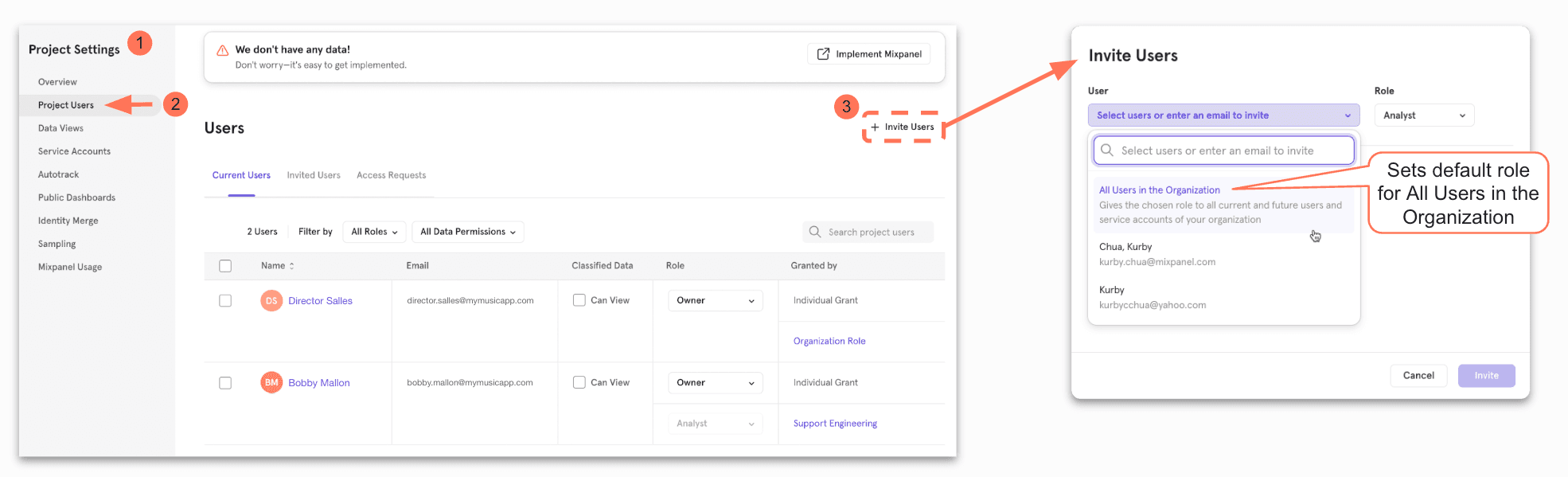This screenshot has height=477, width=1568.
Task: Click the Implement Mixpanel button
Action: (x=869, y=54)
